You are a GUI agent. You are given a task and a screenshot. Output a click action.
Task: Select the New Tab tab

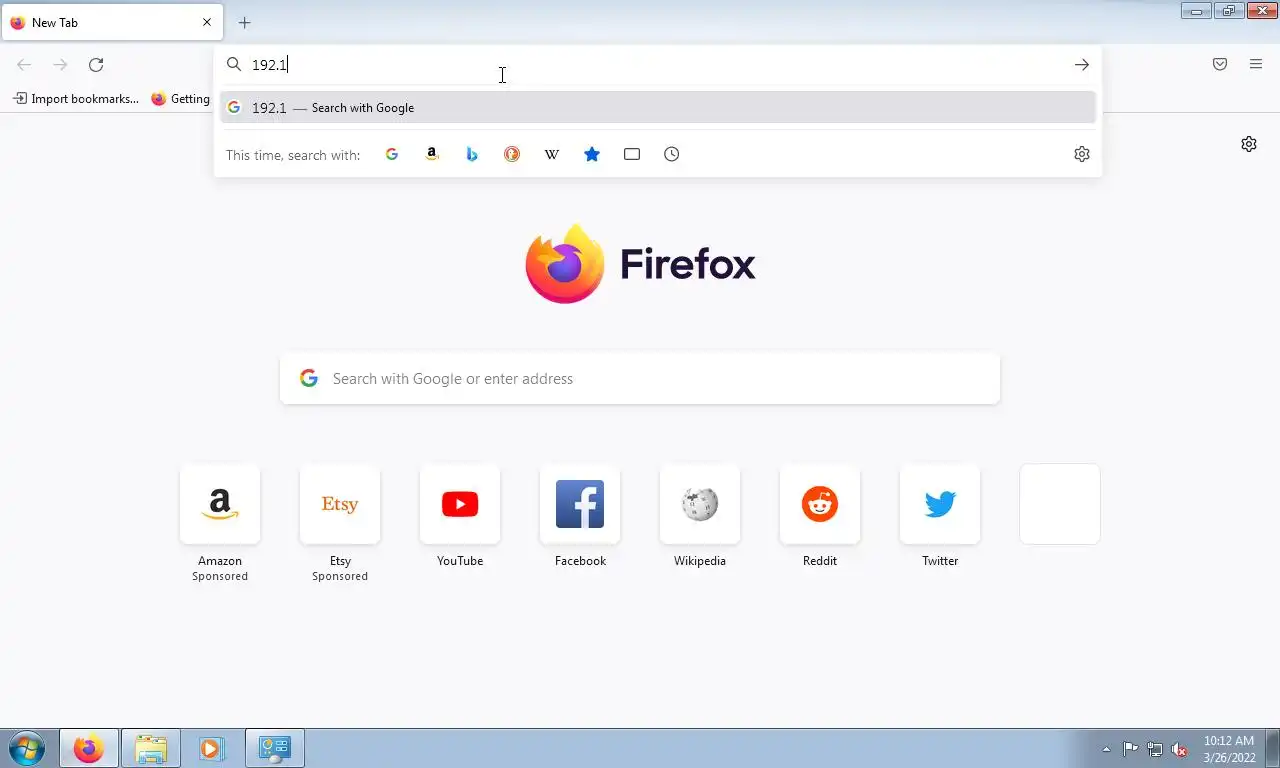111,22
